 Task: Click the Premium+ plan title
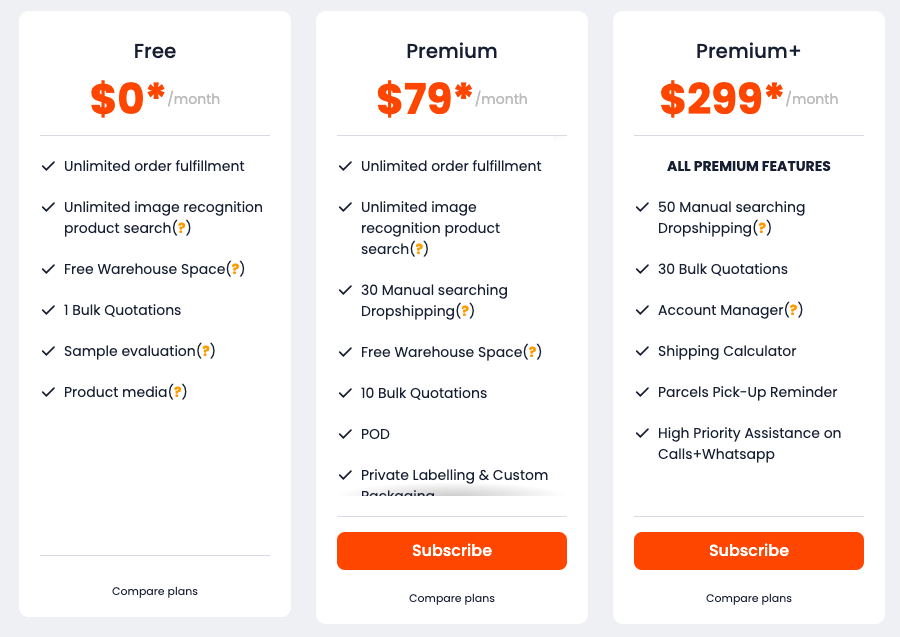tap(749, 51)
